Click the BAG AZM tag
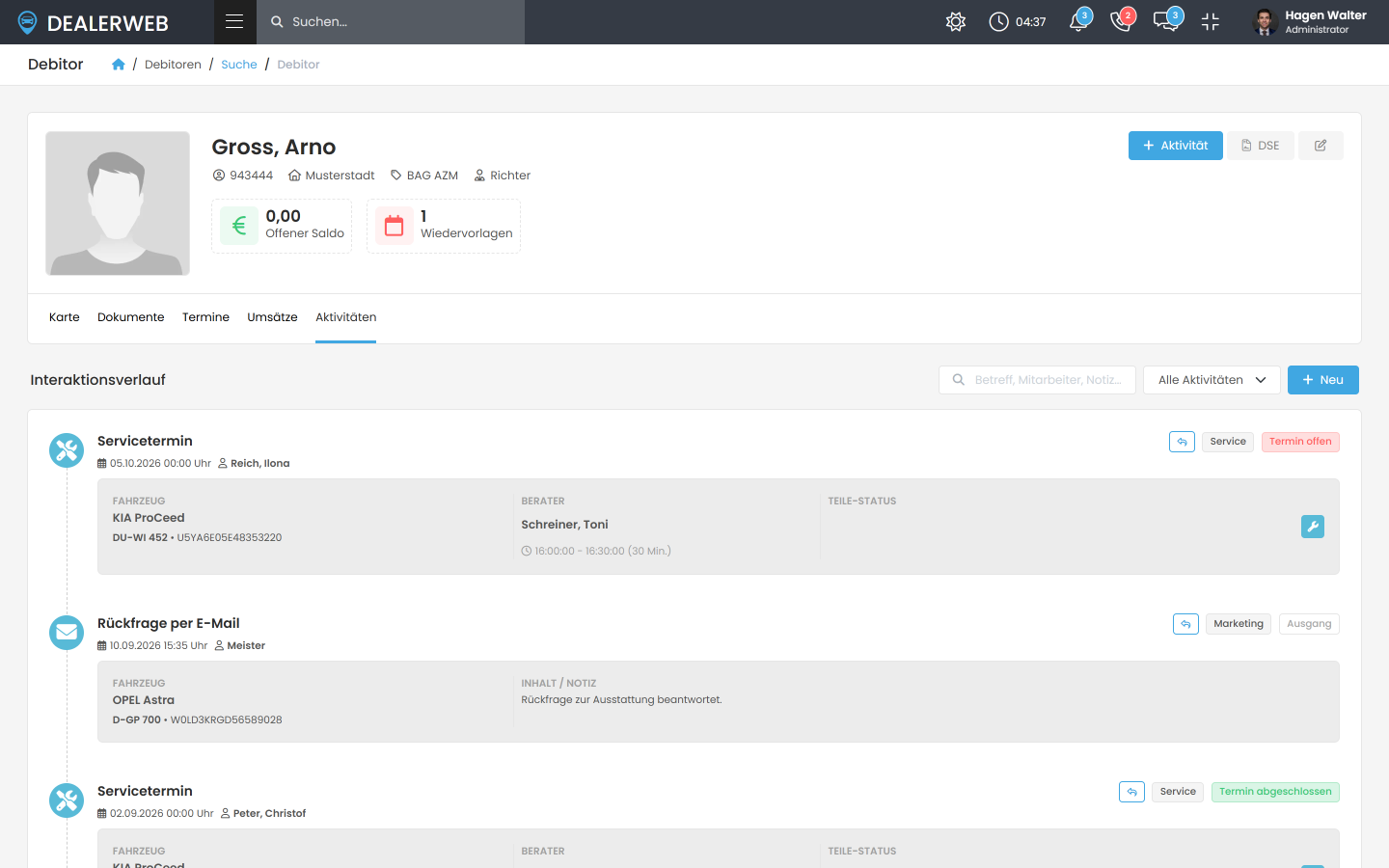 (424, 176)
